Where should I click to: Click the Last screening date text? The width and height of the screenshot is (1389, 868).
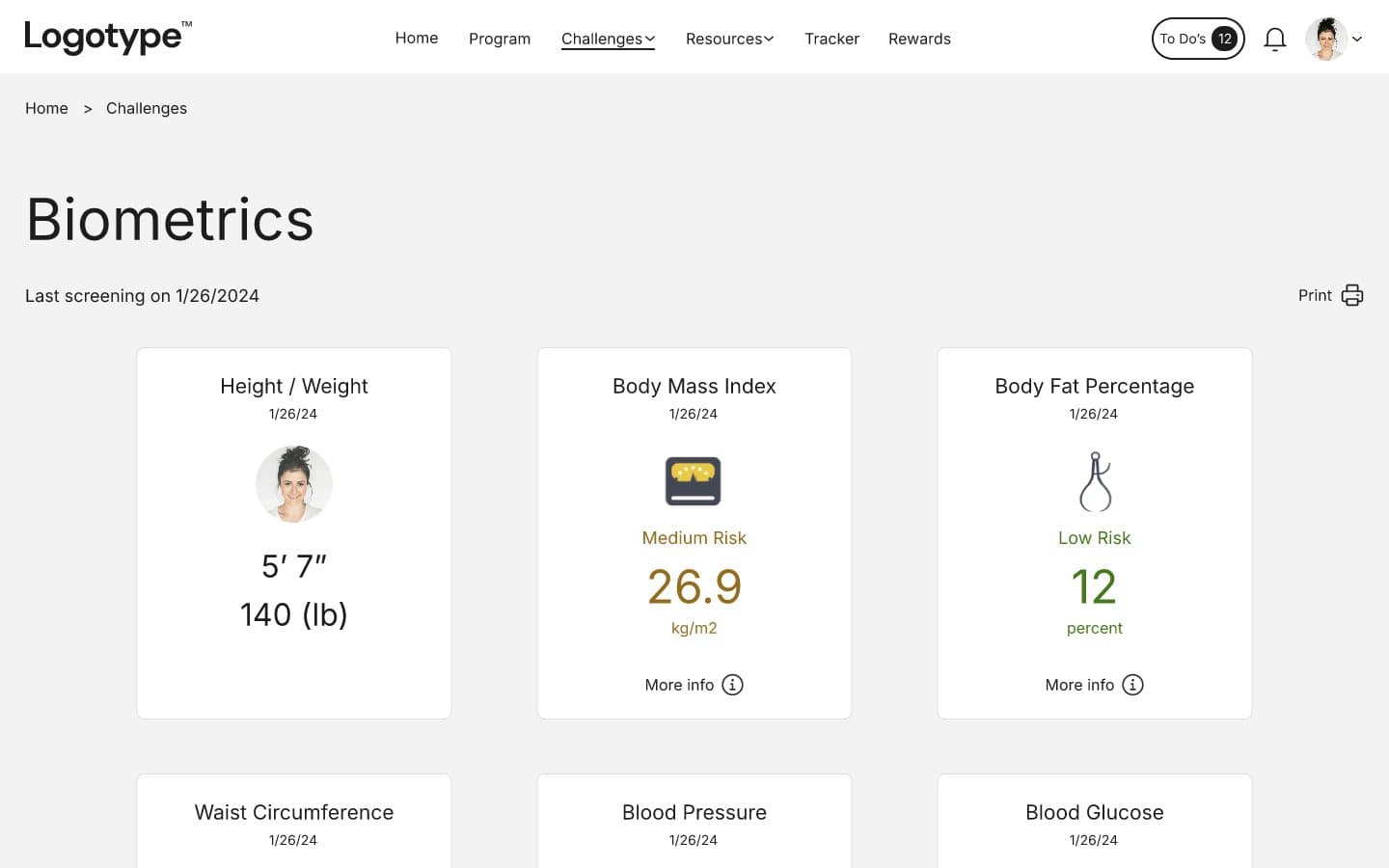pyautogui.click(x=142, y=296)
